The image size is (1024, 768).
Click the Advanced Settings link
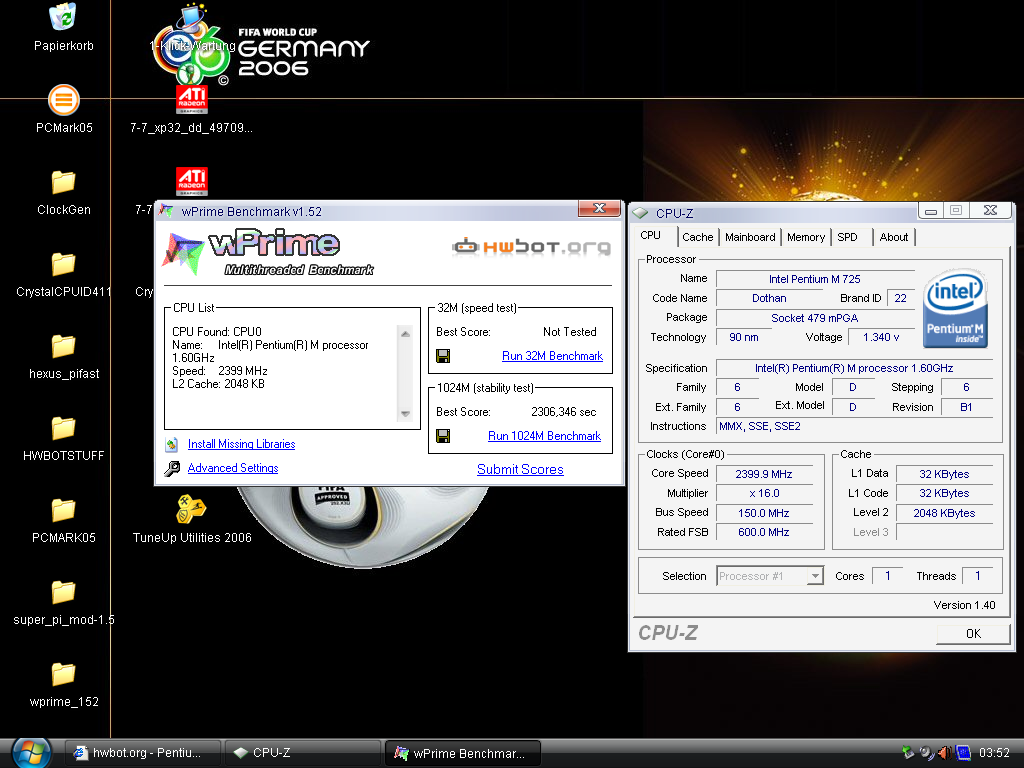232,468
